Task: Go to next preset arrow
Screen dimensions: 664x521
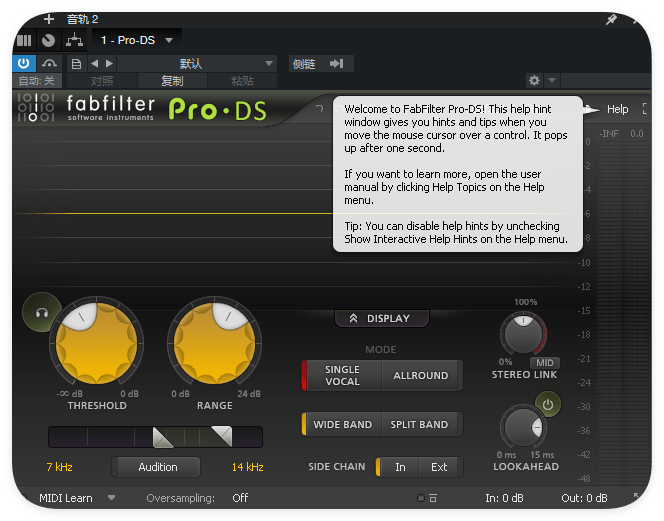Action: tap(109, 64)
